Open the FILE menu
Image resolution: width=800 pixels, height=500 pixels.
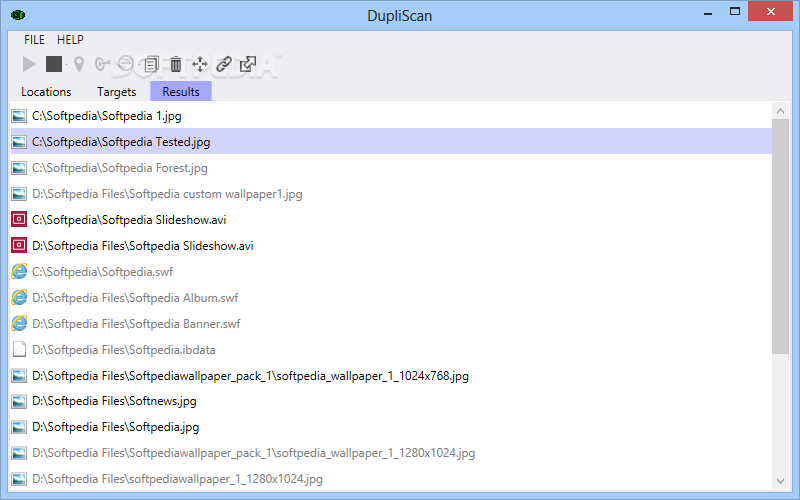[x=34, y=40]
